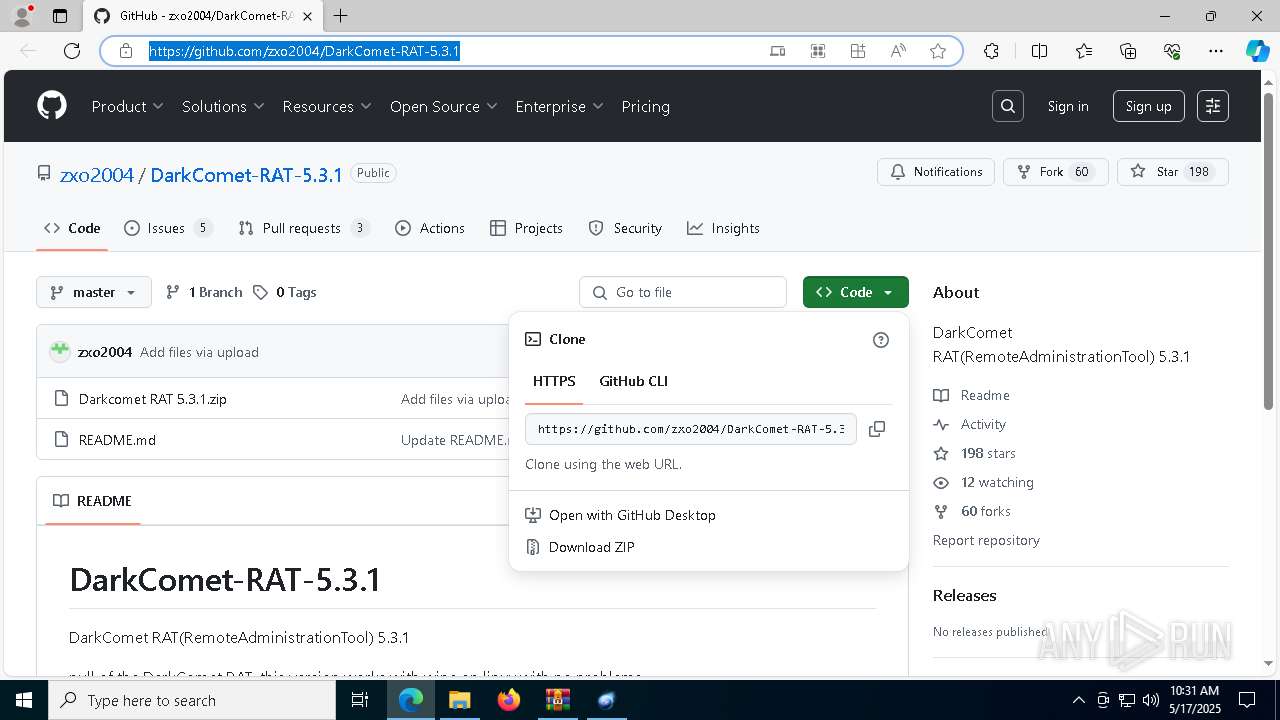Open the notification center icon
This screenshot has height=720, width=1280.
(x=1247, y=700)
